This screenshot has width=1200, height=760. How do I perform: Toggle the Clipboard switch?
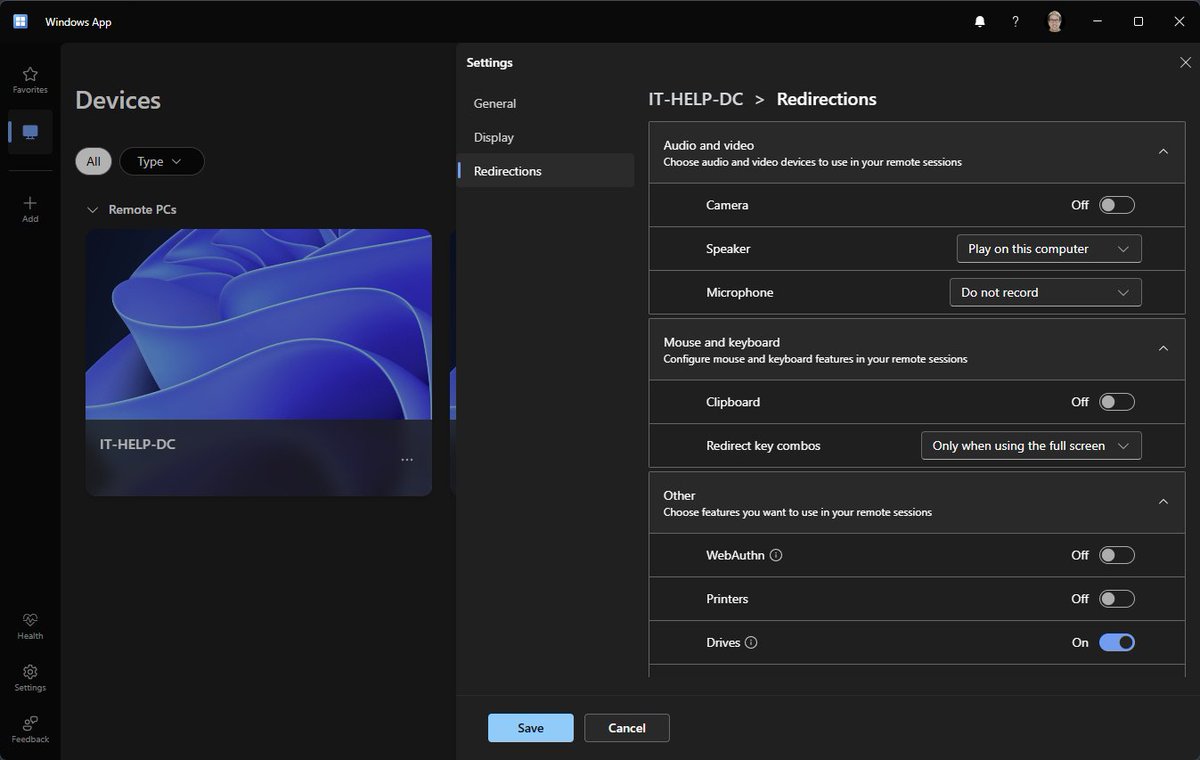point(1117,402)
